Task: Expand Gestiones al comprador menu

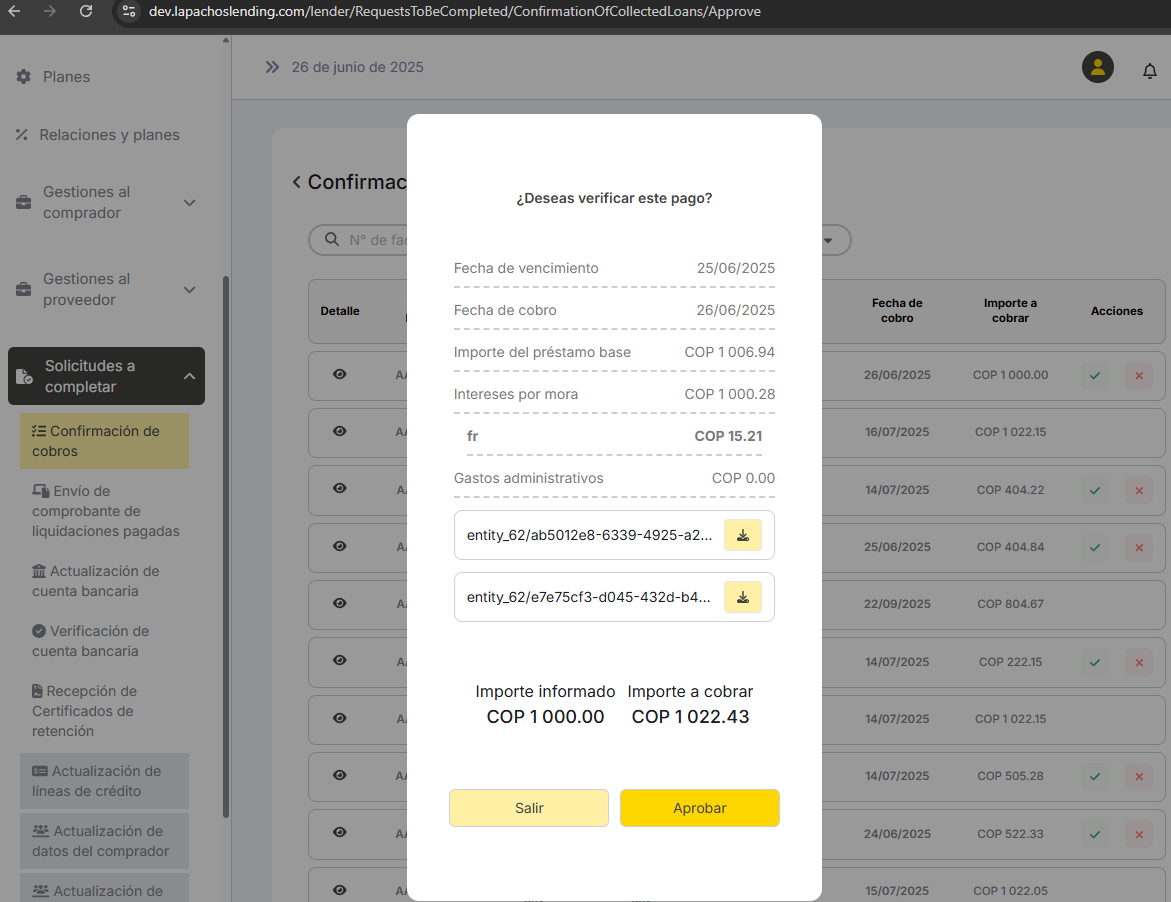Action: tap(189, 203)
